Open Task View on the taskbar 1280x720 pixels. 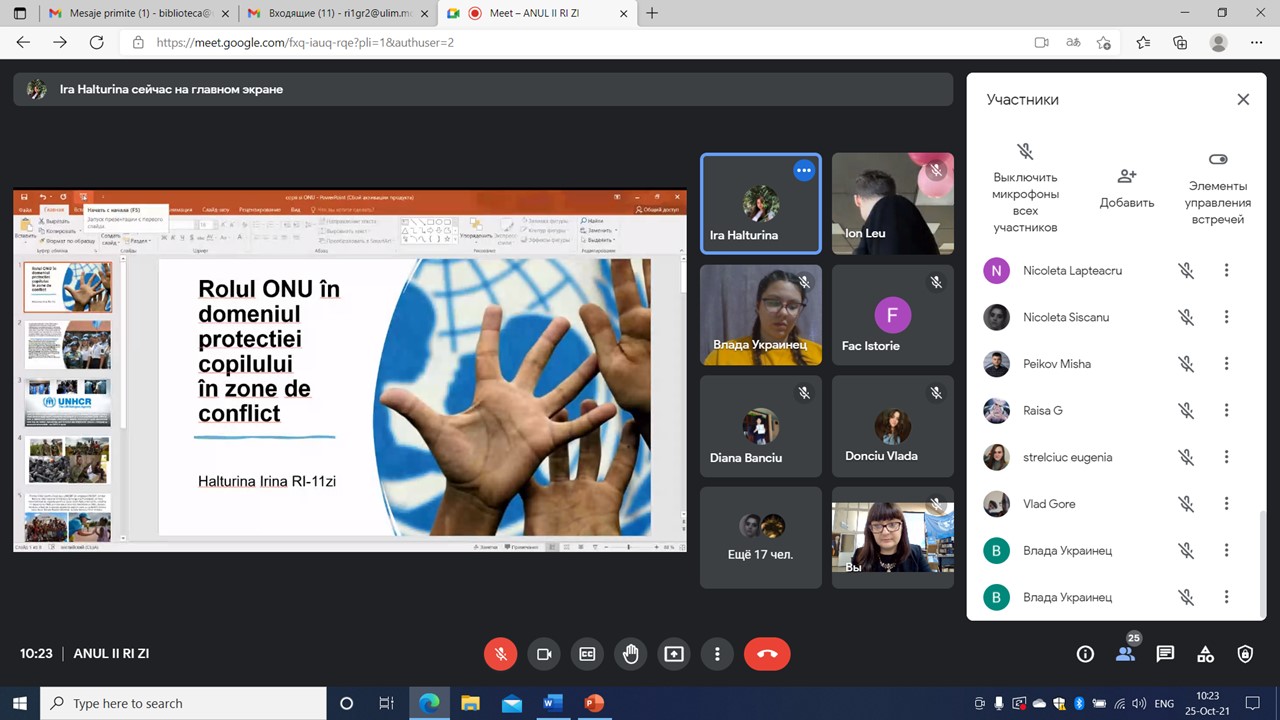(387, 703)
